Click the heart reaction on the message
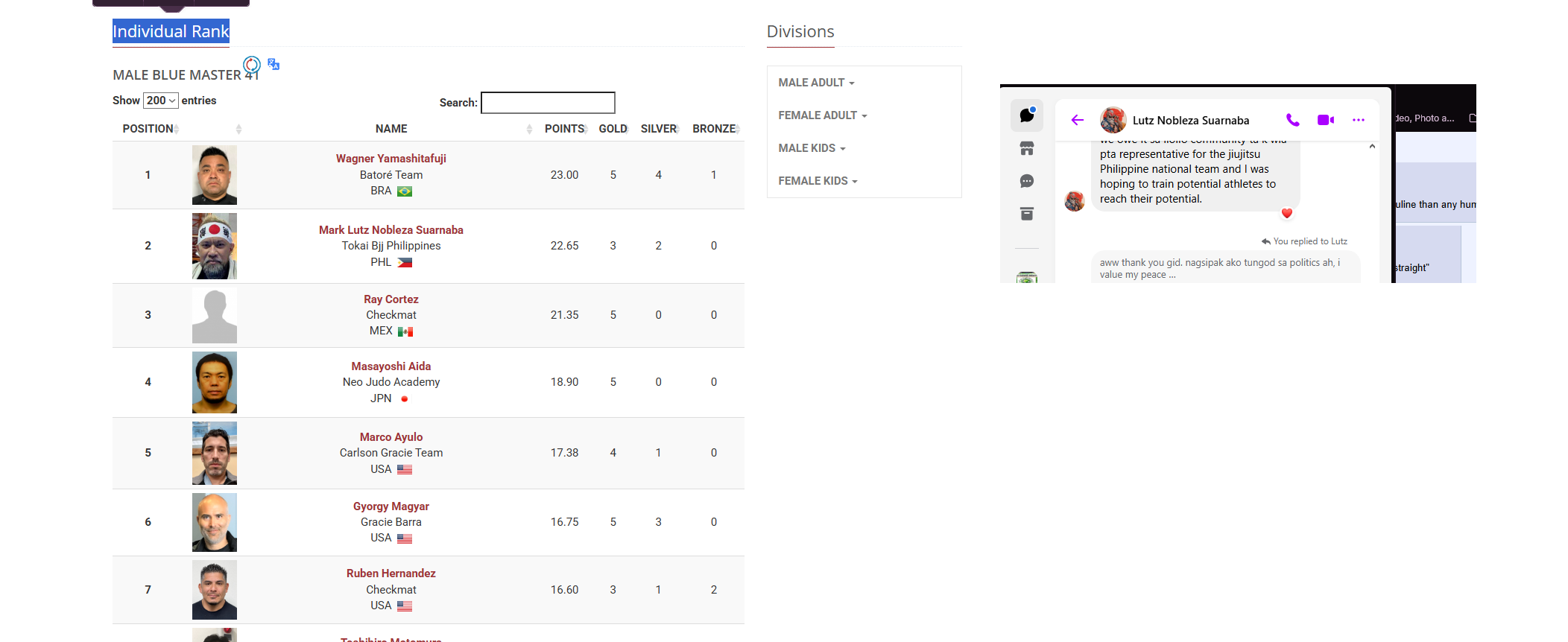 [x=1286, y=213]
